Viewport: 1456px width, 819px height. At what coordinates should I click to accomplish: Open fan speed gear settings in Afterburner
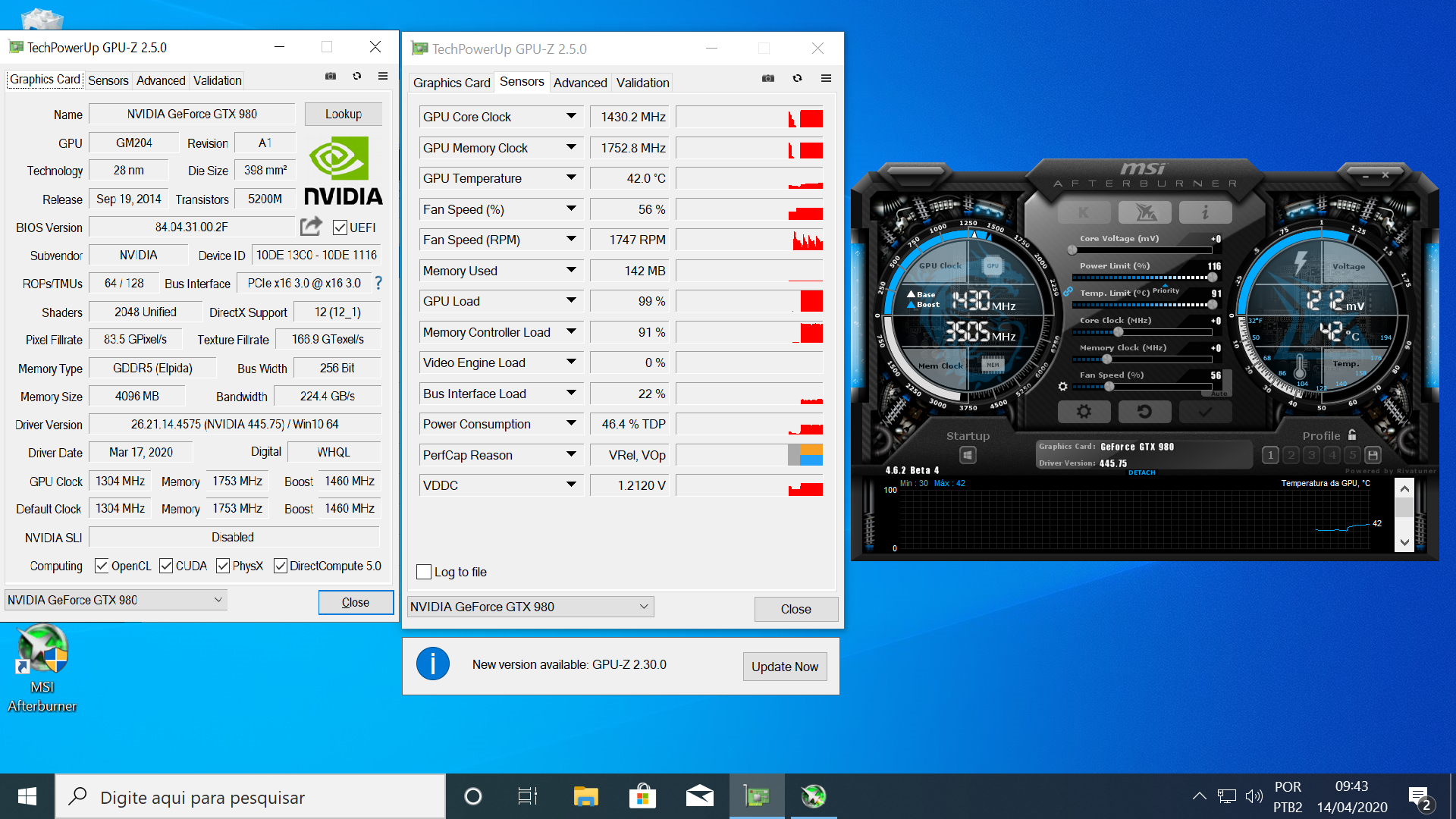tap(1063, 387)
